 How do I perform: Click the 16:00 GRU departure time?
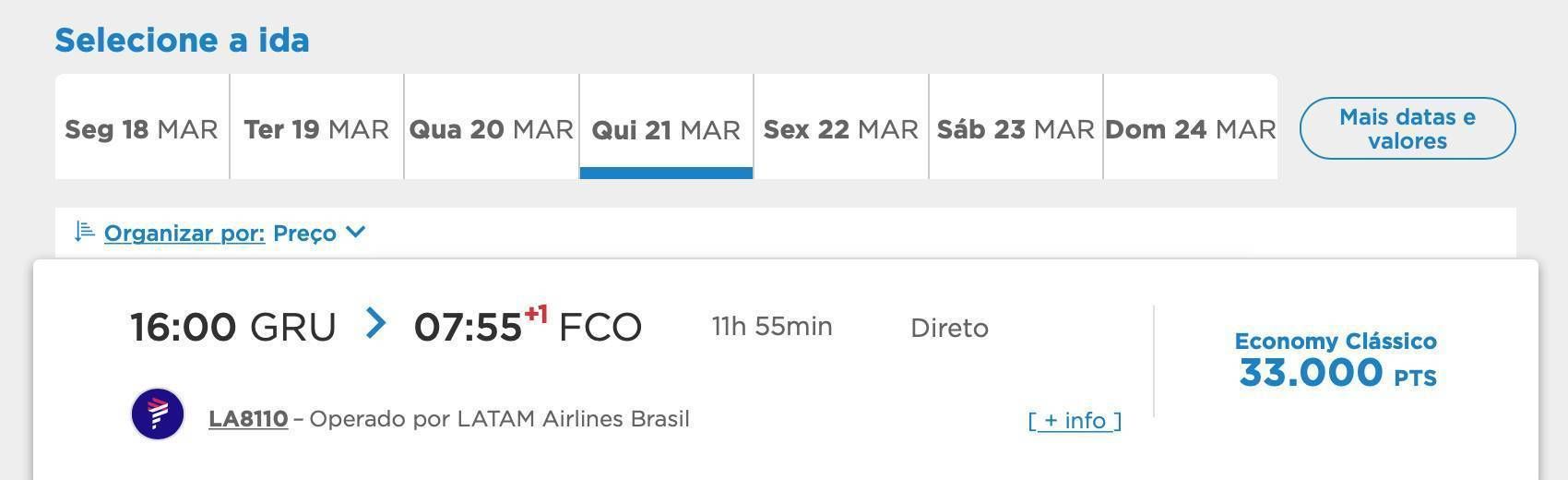click(x=233, y=327)
